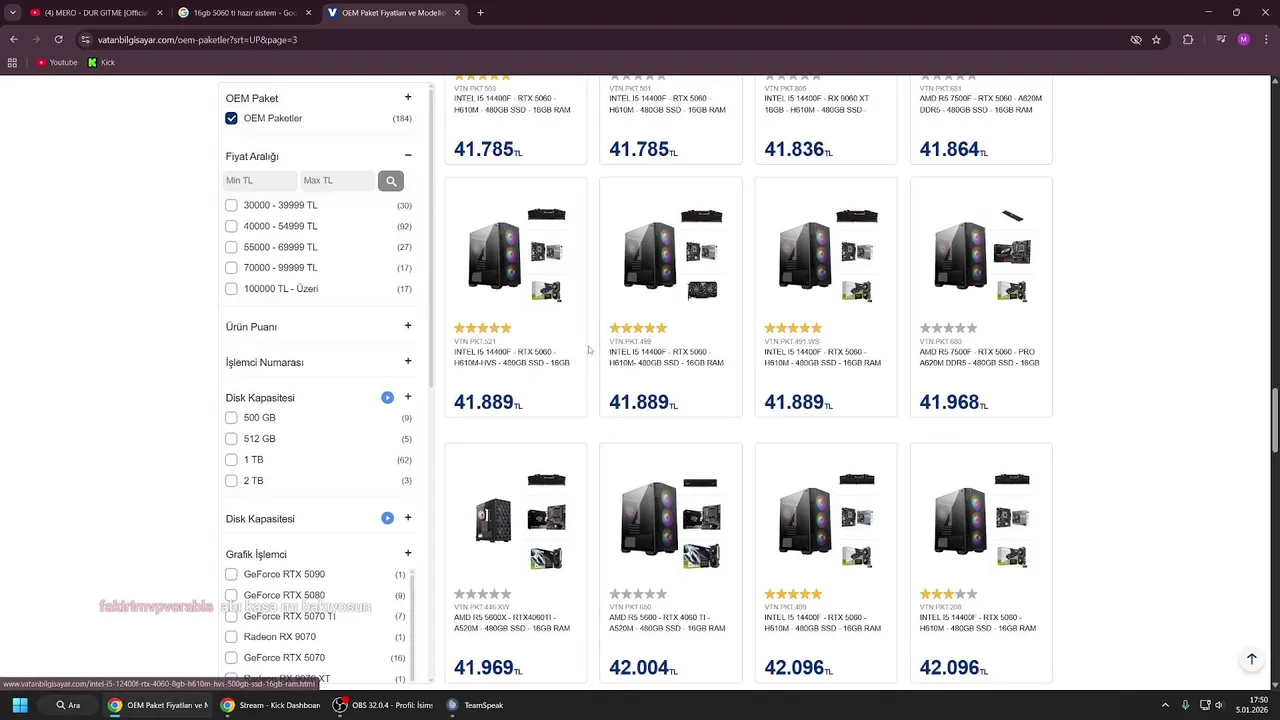This screenshot has height=720, width=1280.
Task: Expand the Grafik İşlemci filter section
Action: (x=408, y=552)
